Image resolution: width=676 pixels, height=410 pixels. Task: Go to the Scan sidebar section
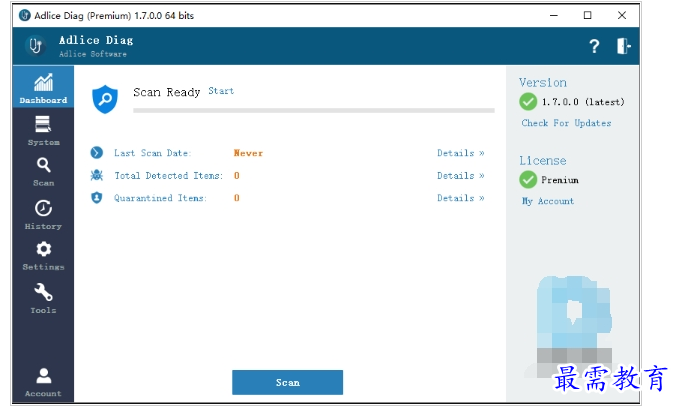[x=43, y=172]
